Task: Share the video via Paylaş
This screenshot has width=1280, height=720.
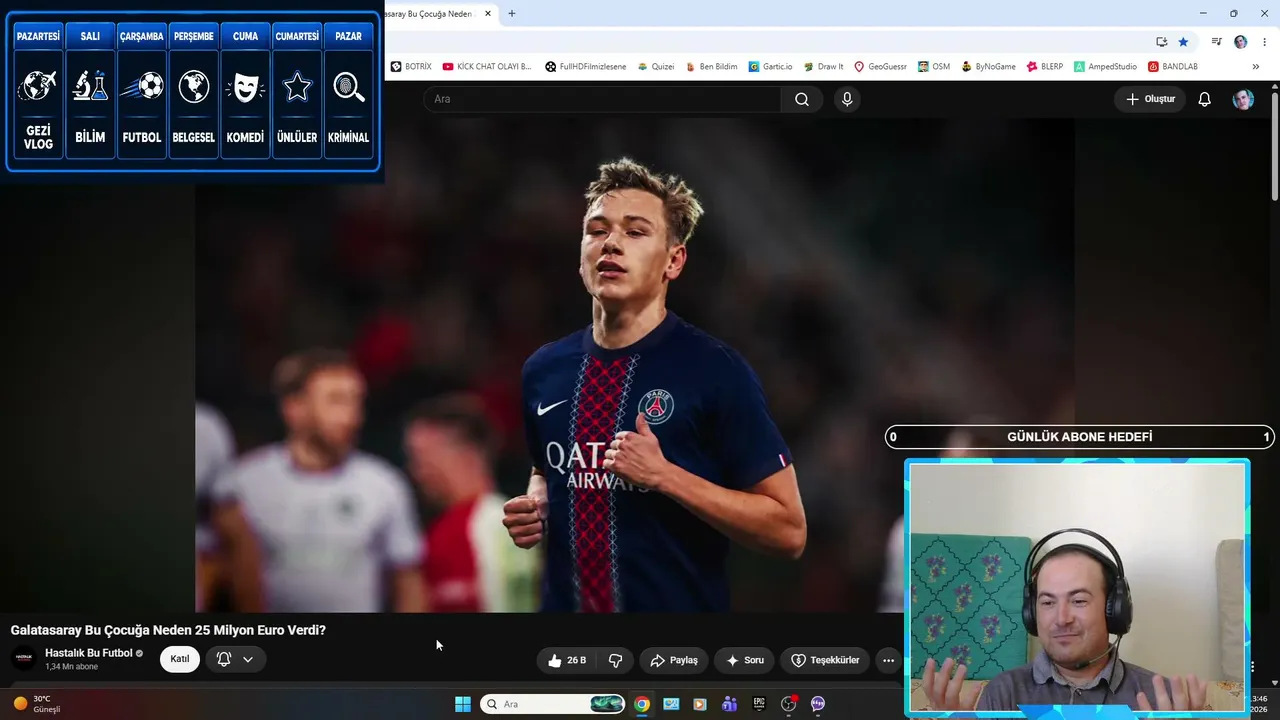Action: pyautogui.click(x=674, y=660)
